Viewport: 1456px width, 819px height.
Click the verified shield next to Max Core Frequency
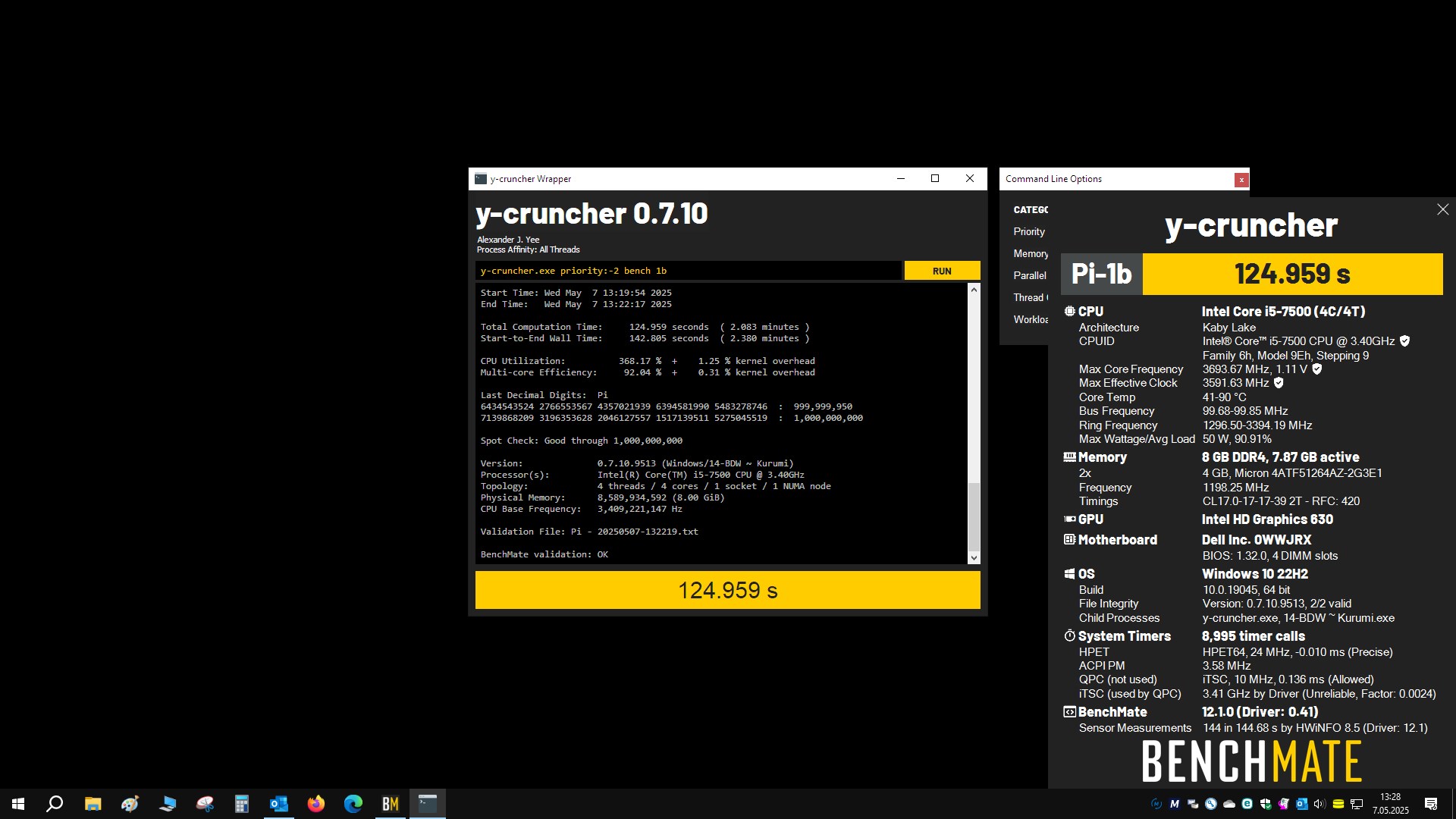click(x=1317, y=369)
